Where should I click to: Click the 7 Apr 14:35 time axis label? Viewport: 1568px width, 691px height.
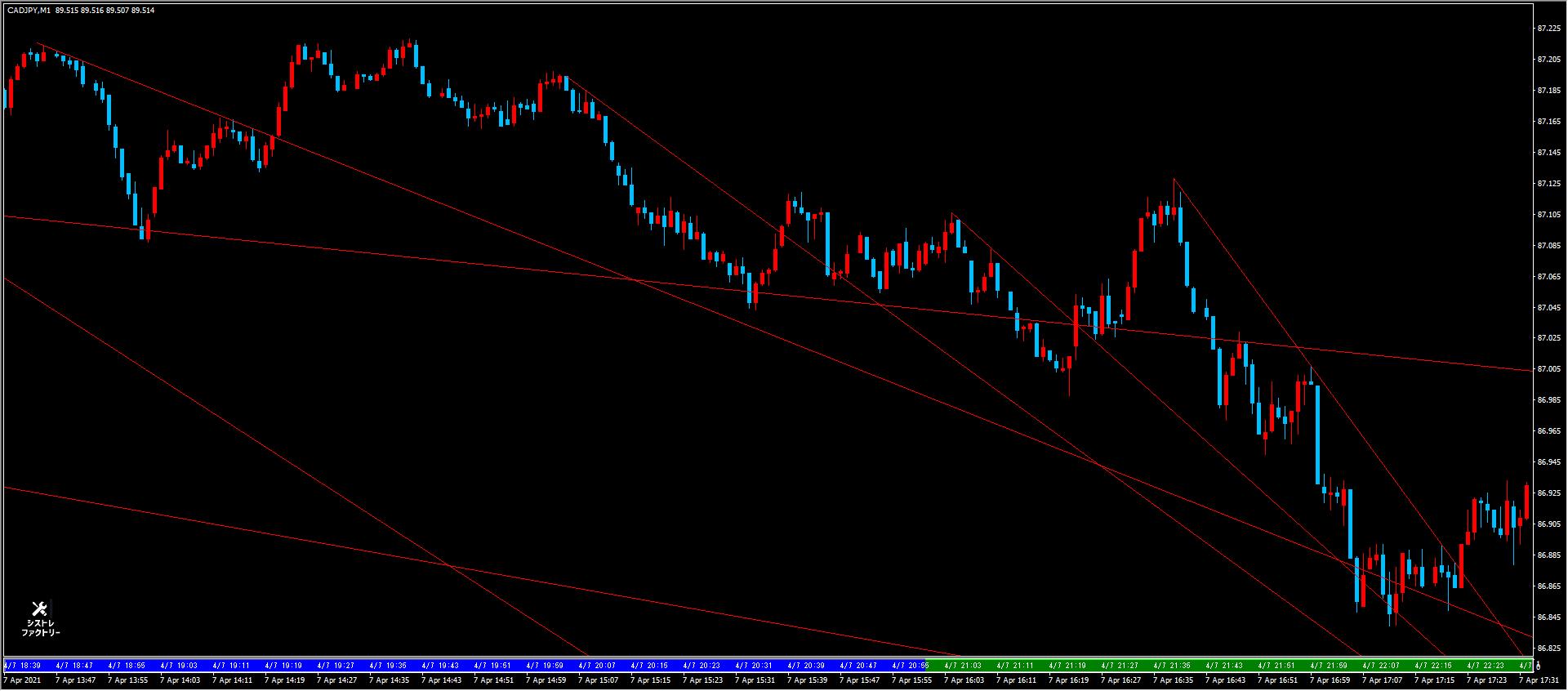[x=387, y=680]
